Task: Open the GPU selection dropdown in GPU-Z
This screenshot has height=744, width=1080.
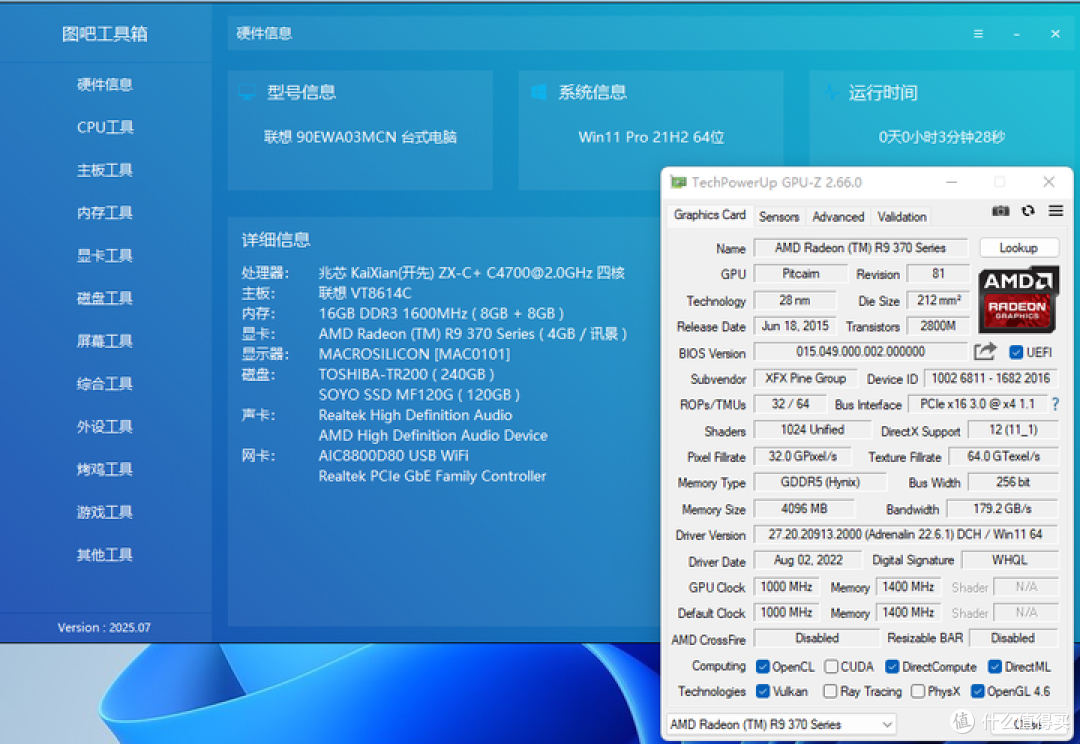Action: [781, 724]
